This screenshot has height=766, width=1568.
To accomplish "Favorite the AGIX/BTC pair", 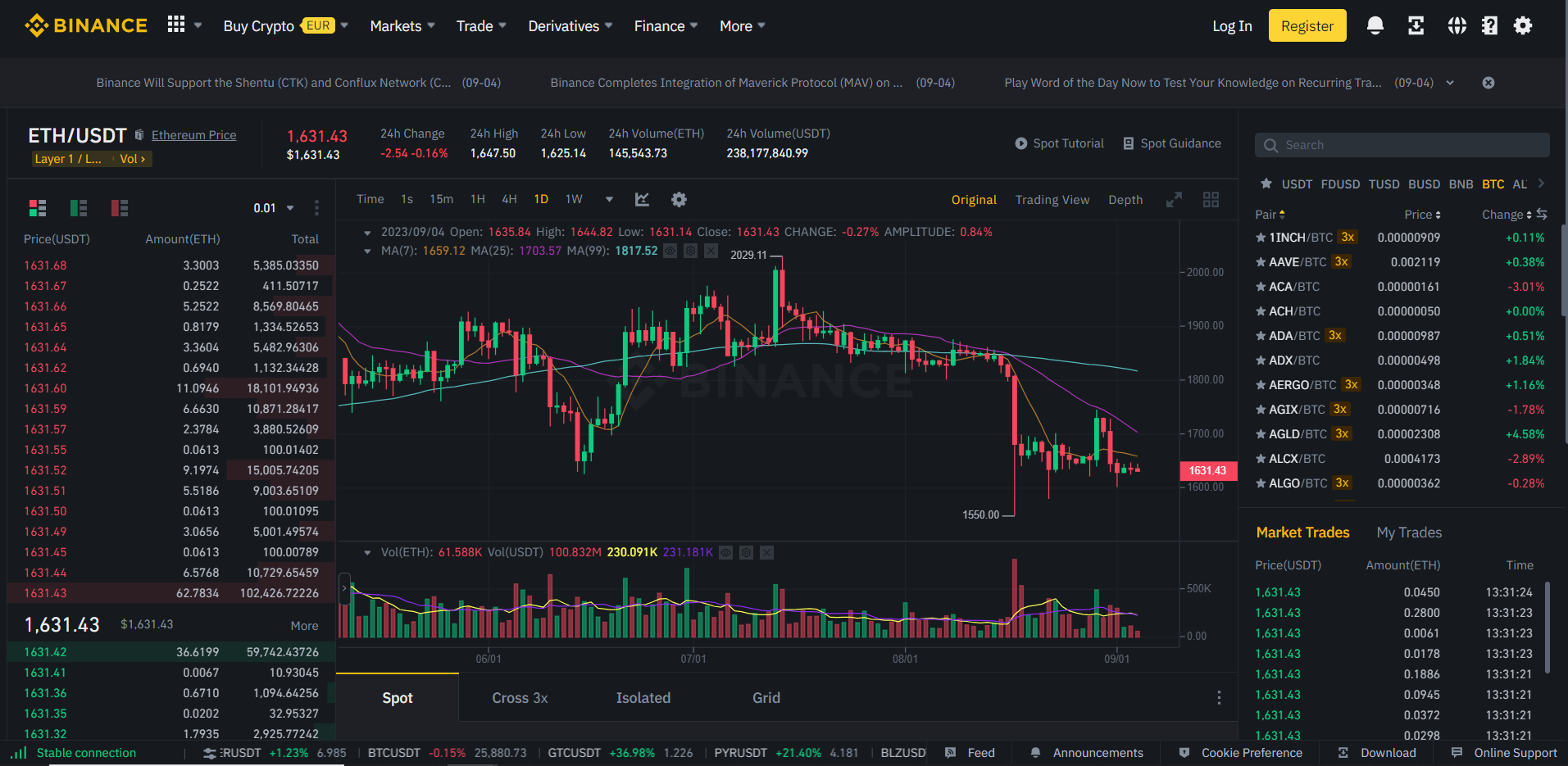I will pos(1261,410).
